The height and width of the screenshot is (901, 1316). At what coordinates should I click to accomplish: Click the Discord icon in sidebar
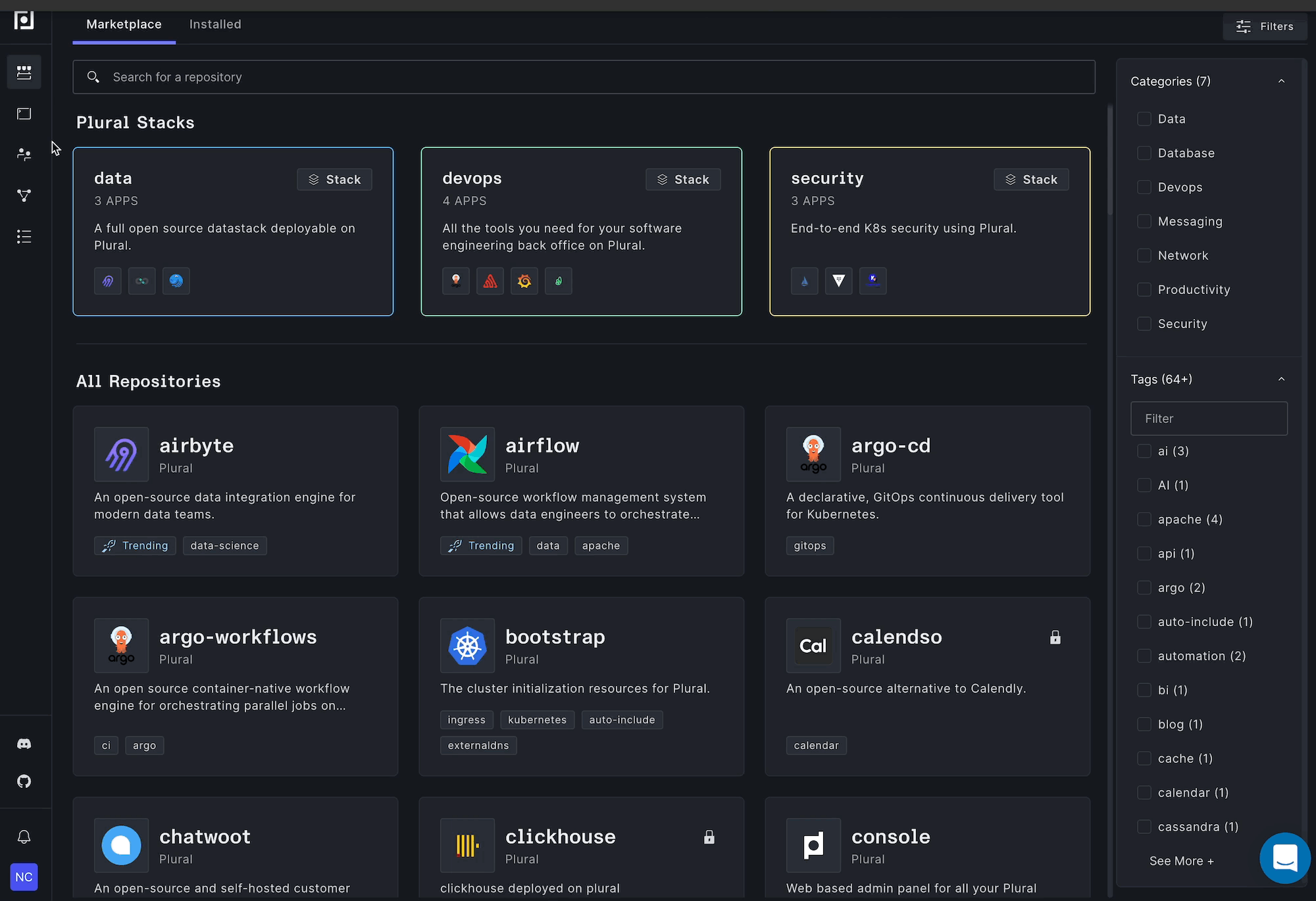(24, 744)
